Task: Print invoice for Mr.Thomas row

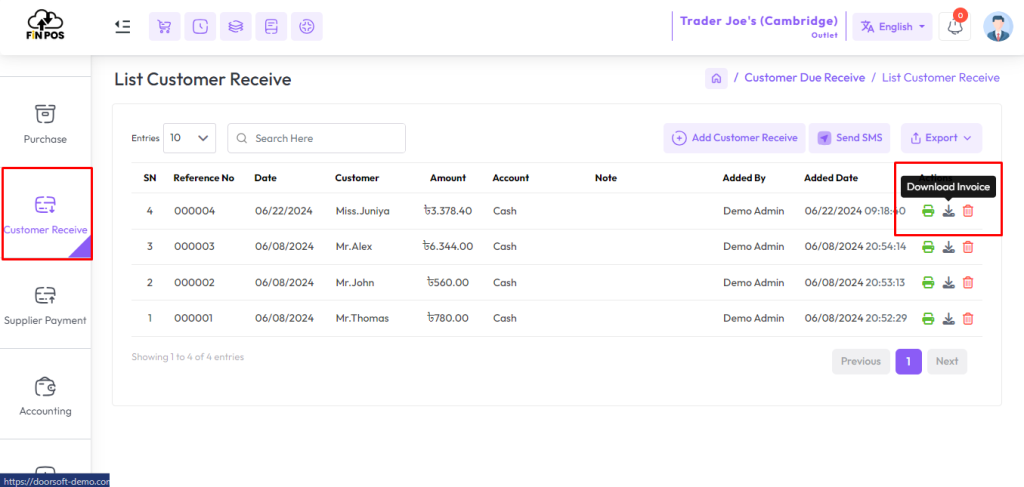Action: click(x=928, y=319)
